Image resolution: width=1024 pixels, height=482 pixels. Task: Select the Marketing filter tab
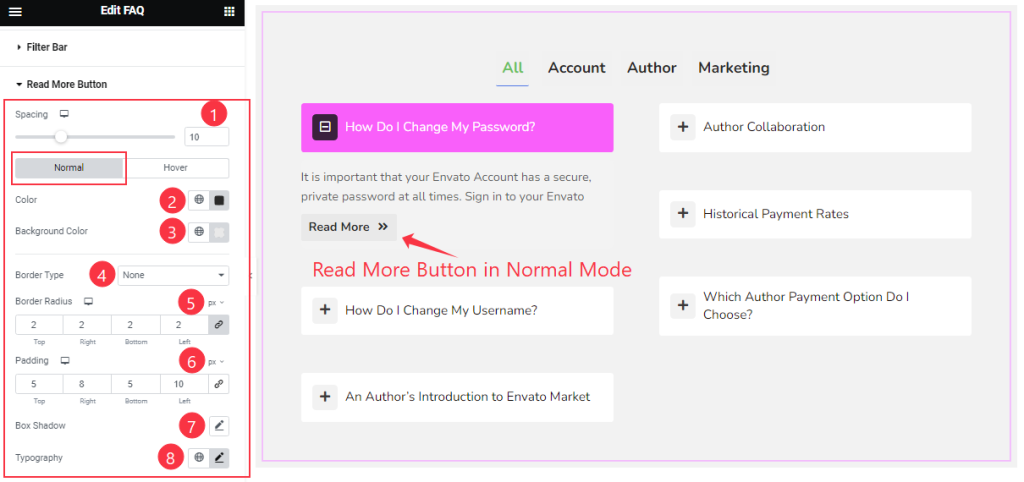tap(733, 68)
